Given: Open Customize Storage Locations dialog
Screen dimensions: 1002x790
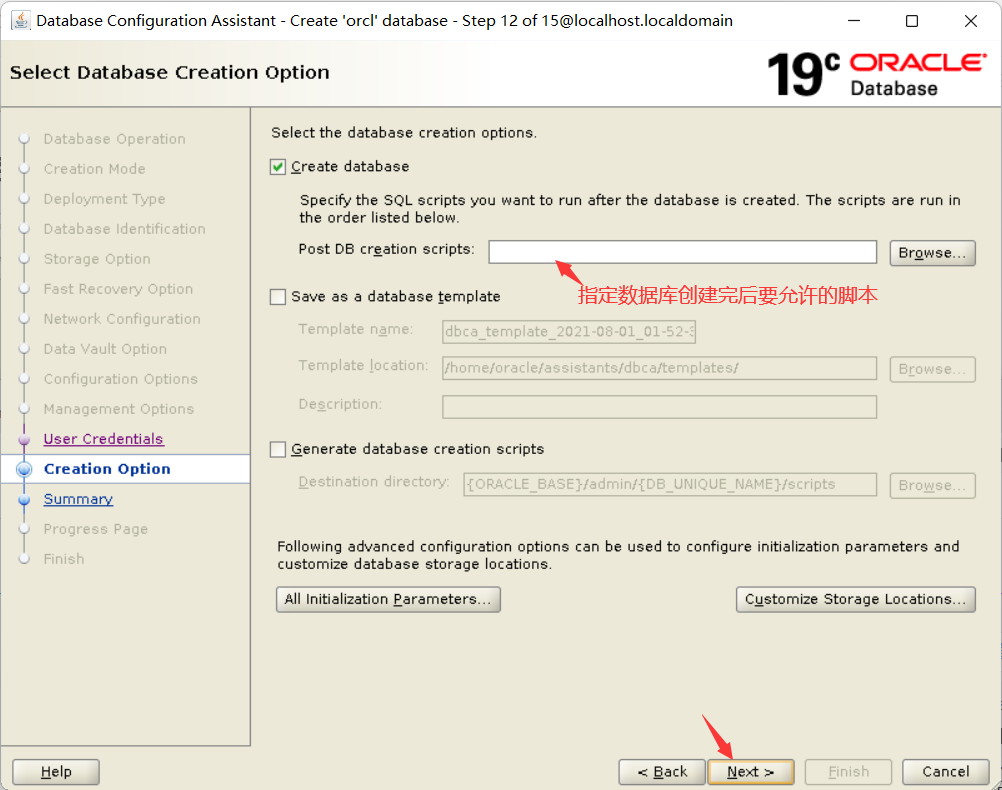Looking at the screenshot, I should coord(856,600).
